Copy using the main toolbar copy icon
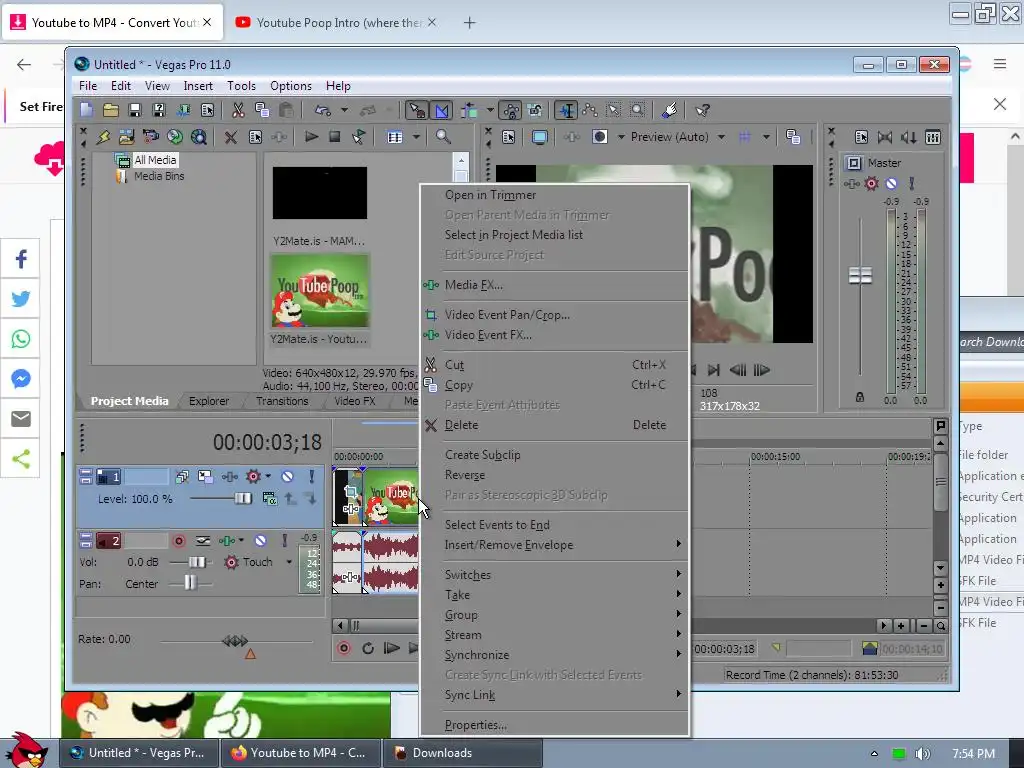The image size is (1024, 768). point(262,110)
